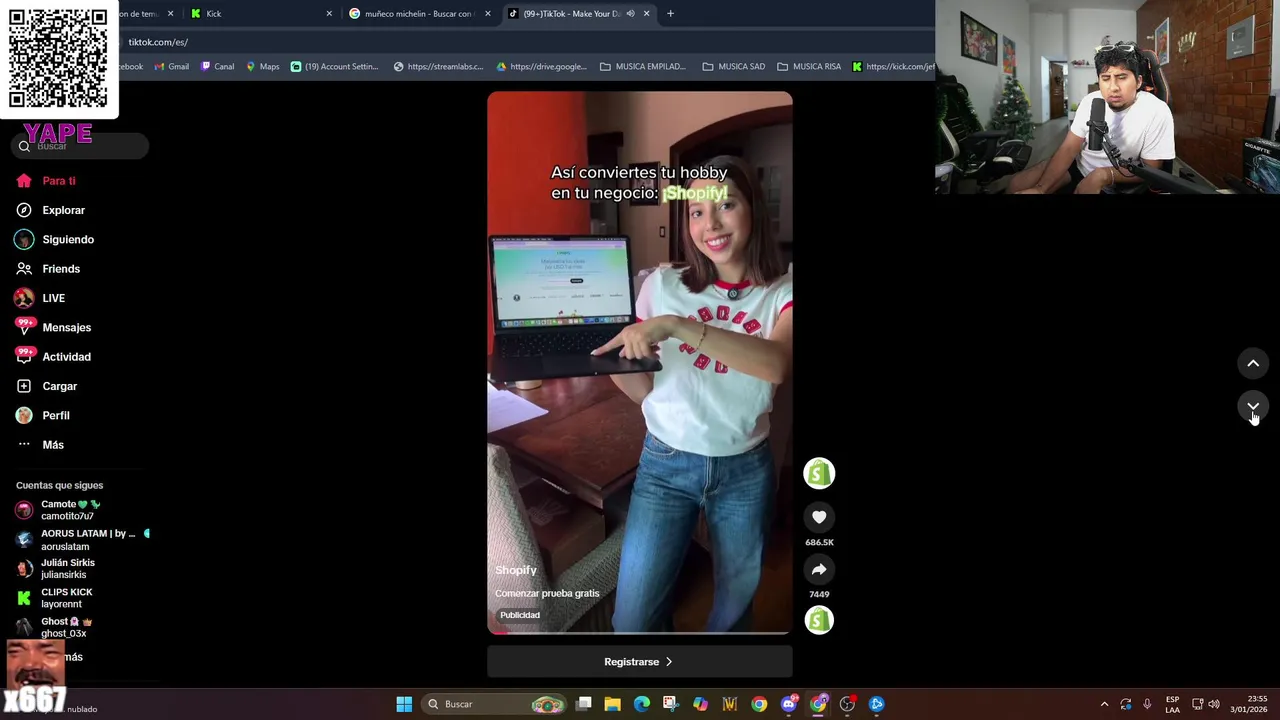Open Discord from taskbar
Image resolution: width=1280 pixels, height=720 pixels.
789,704
